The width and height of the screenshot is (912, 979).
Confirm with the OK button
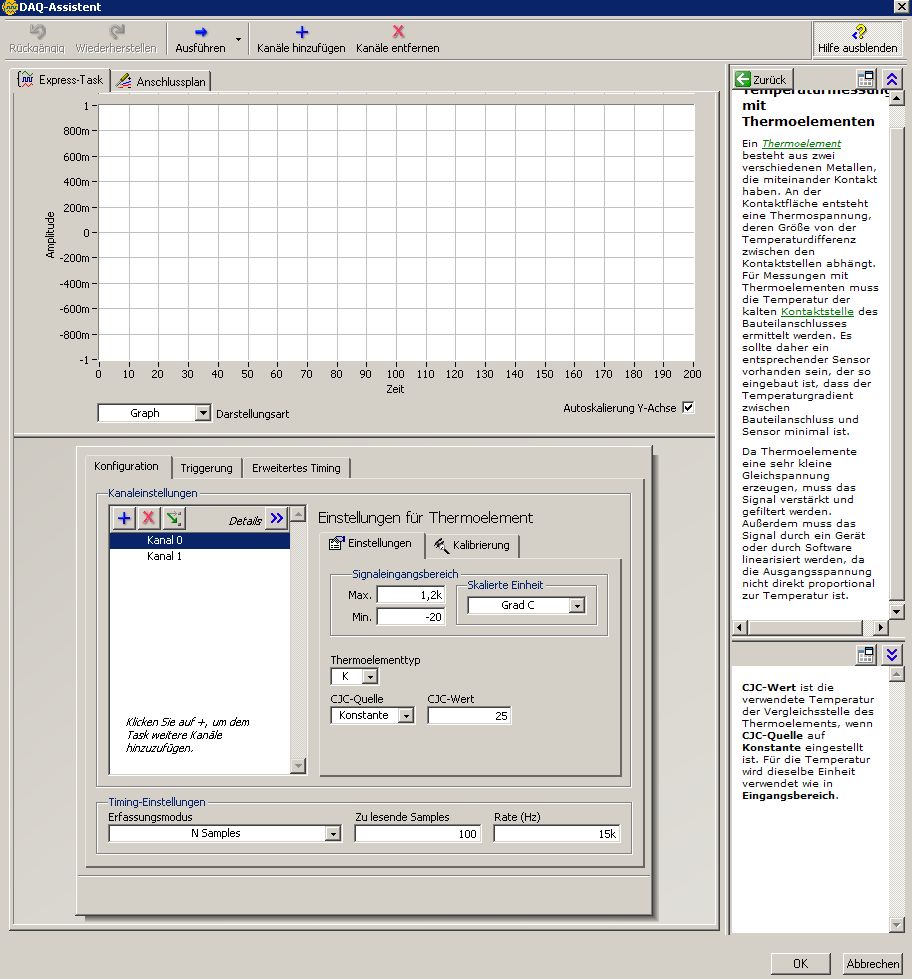coord(800,963)
